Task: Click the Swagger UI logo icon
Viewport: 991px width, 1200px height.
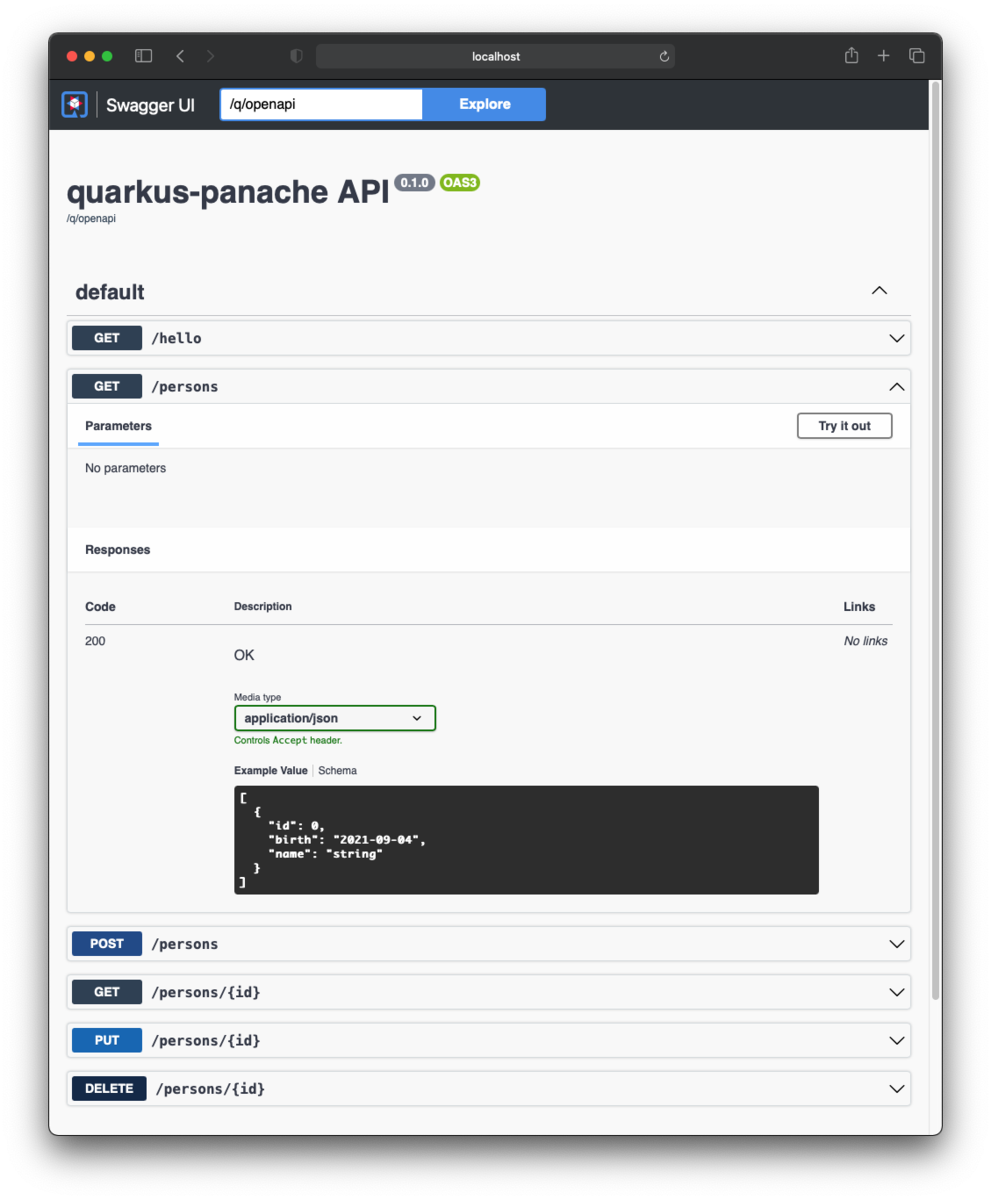Action: click(x=75, y=105)
